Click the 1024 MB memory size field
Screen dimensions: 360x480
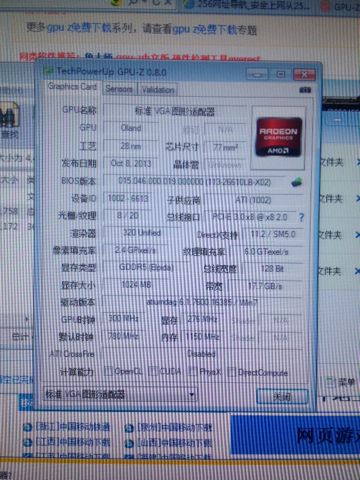[x=137, y=284]
